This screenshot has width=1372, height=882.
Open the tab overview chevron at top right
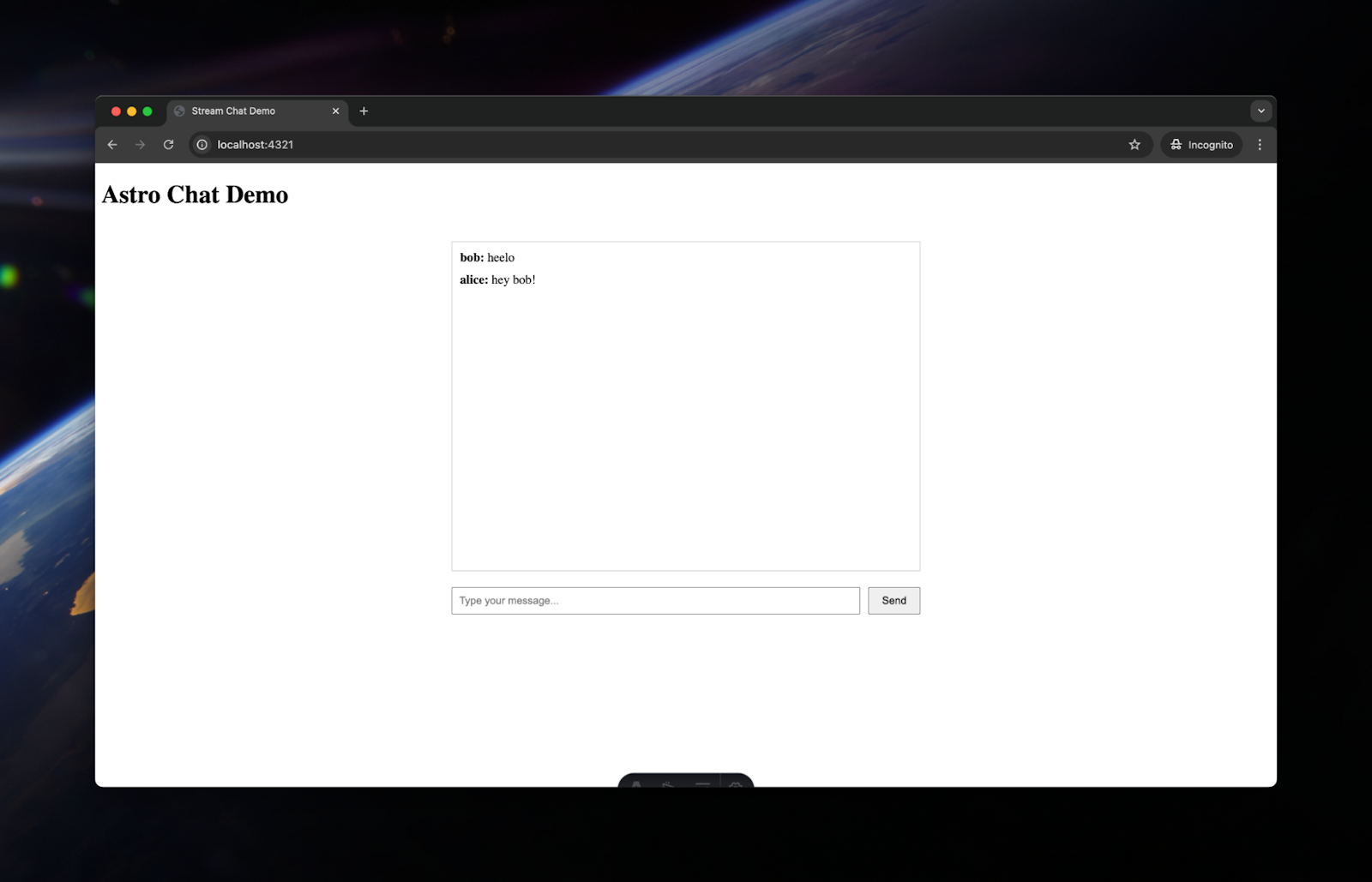[x=1261, y=111]
